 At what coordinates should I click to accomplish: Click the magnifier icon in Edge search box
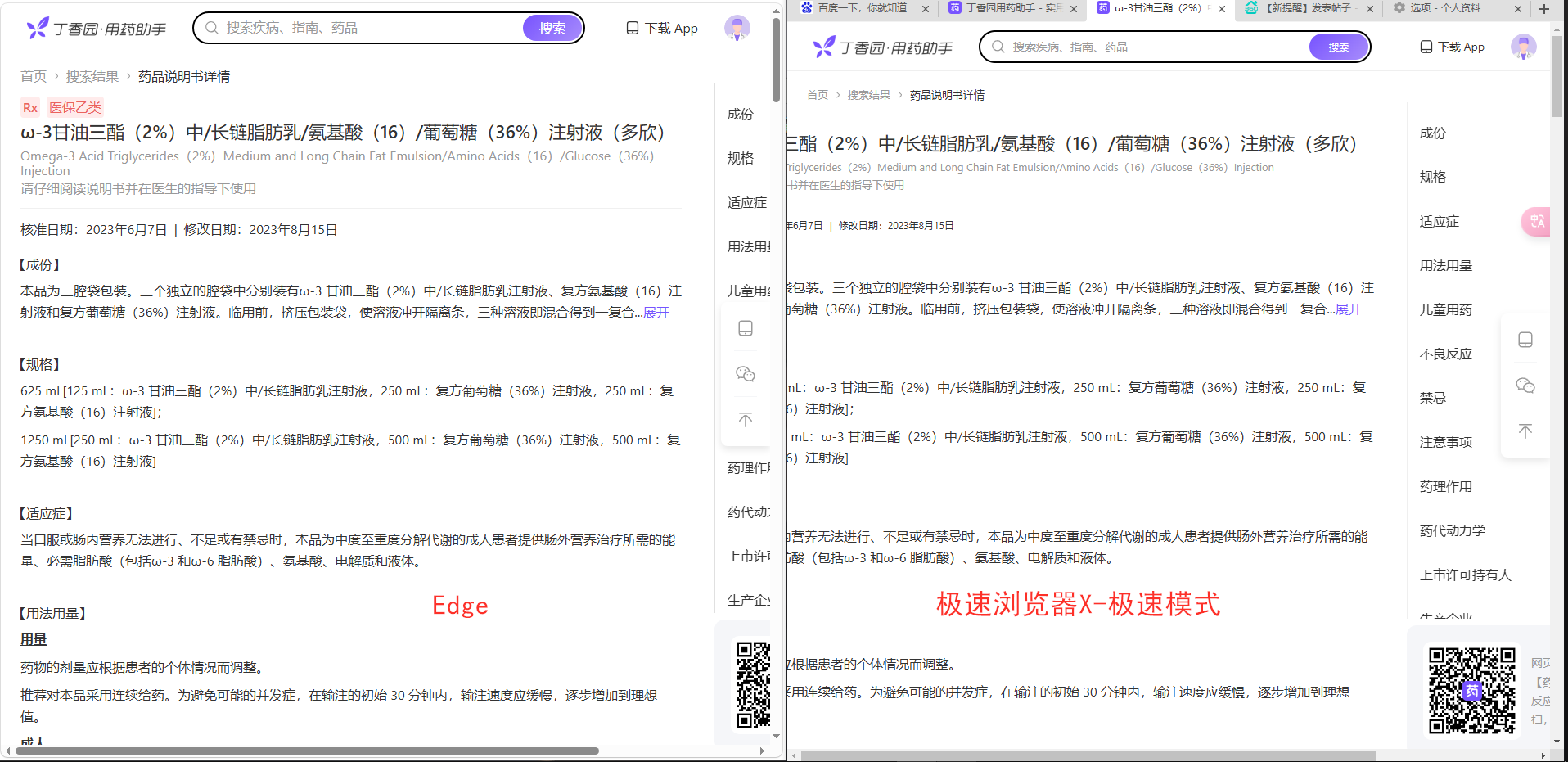coord(212,28)
